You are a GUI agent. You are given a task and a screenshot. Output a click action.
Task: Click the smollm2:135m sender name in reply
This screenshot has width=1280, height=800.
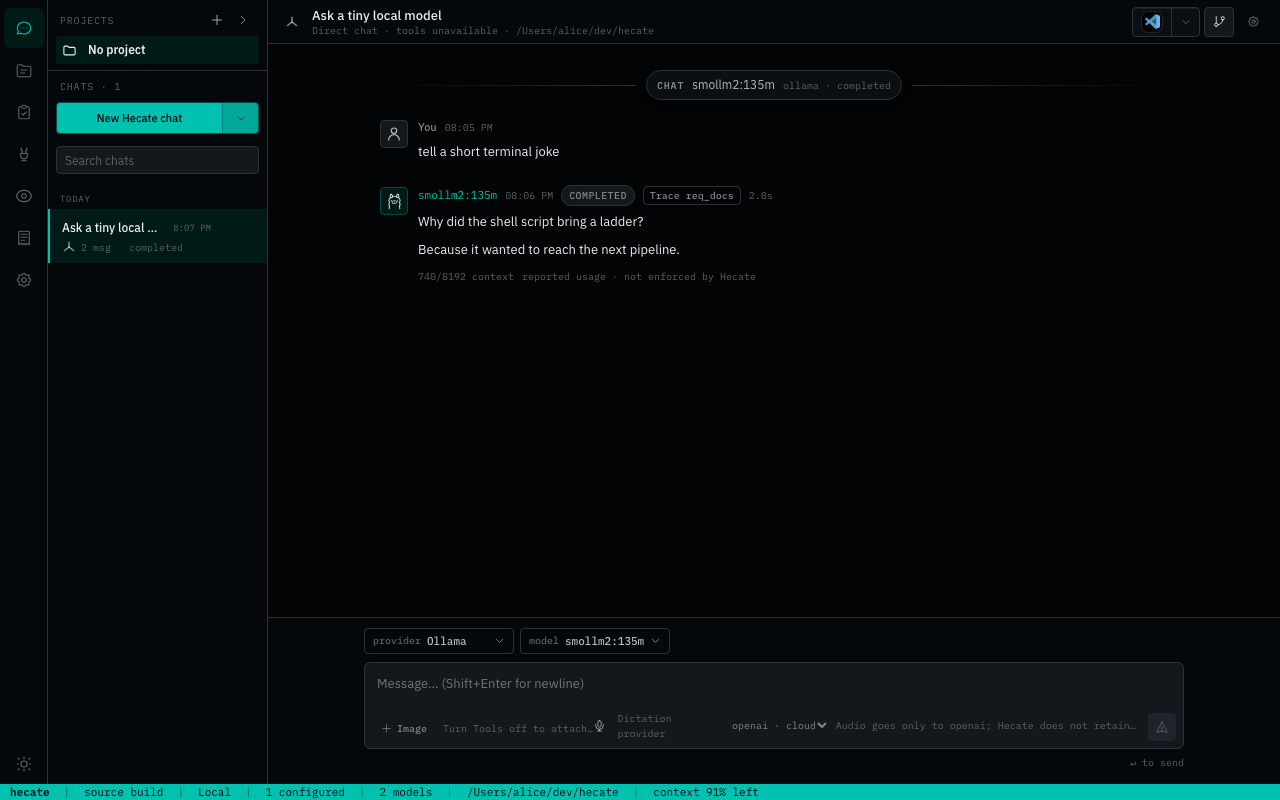(x=457, y=196)
